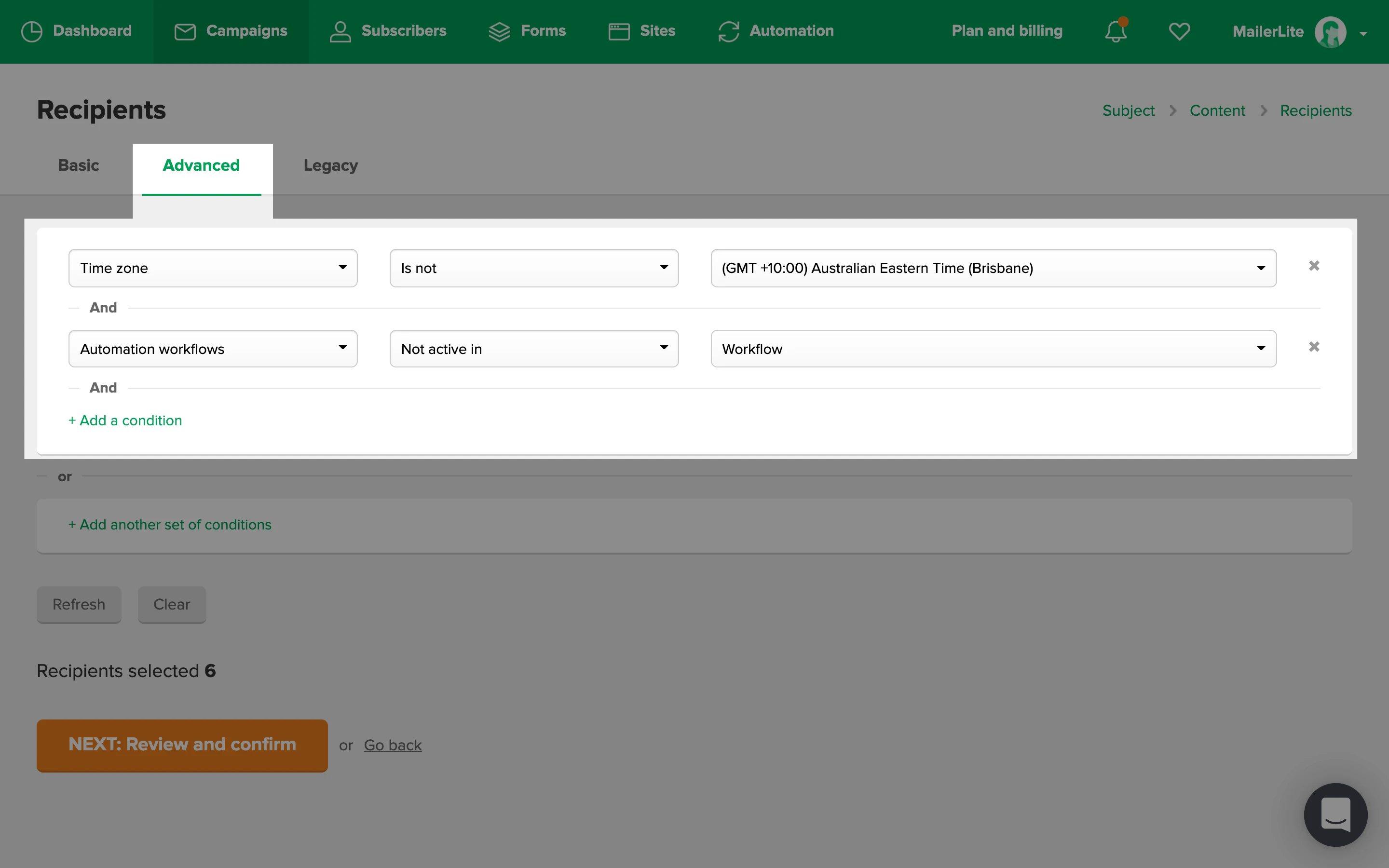Open Subscribers section
The height and width of the screenshot is (868, 1389).
[388, 31]
